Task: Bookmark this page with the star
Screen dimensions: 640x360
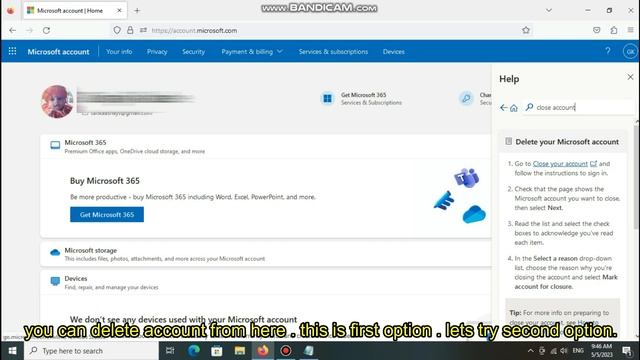Action: [x=526, y=30]
